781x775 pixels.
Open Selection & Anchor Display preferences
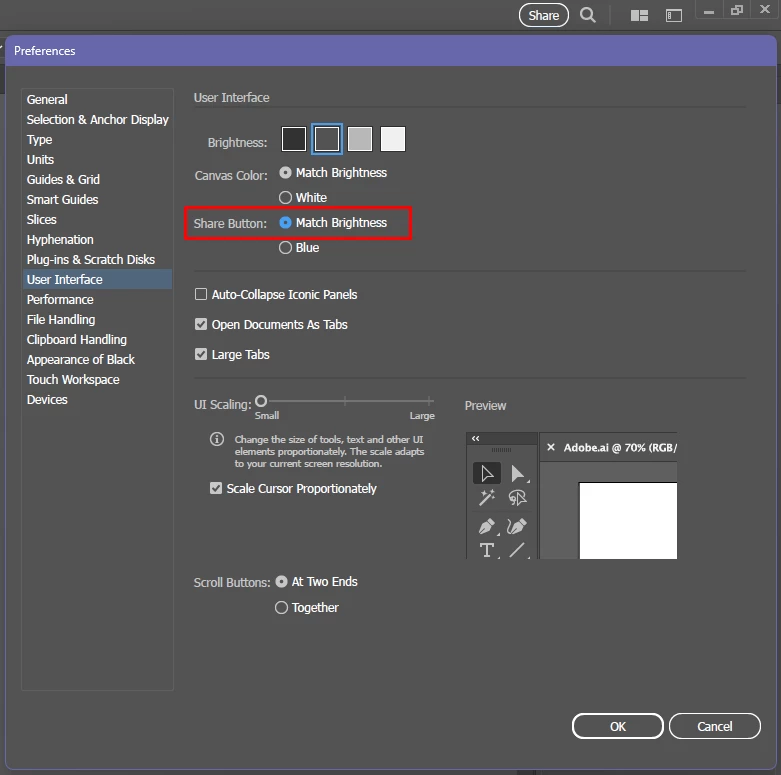coord(98,120)
